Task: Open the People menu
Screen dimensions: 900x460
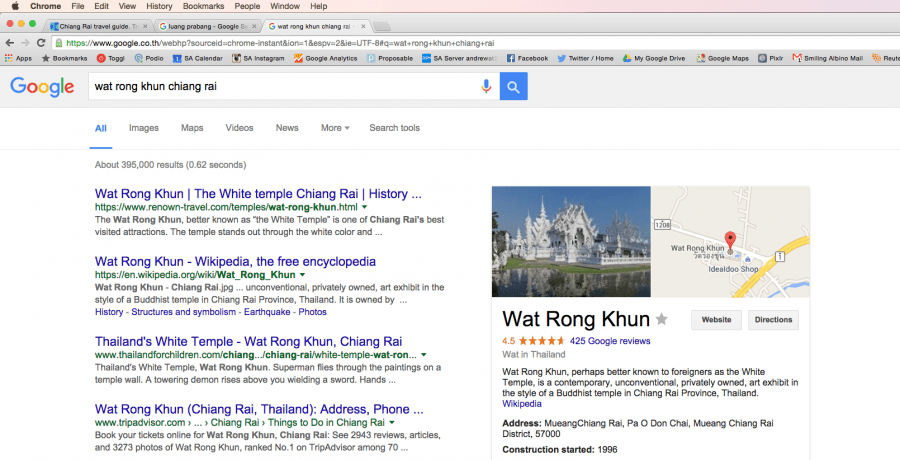Action: 247,6
